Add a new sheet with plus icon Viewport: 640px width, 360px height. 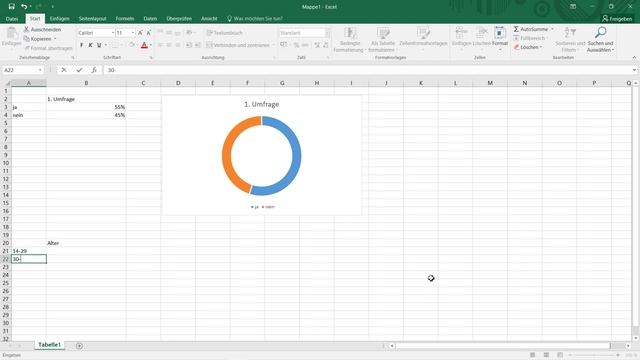pos(79,346)
